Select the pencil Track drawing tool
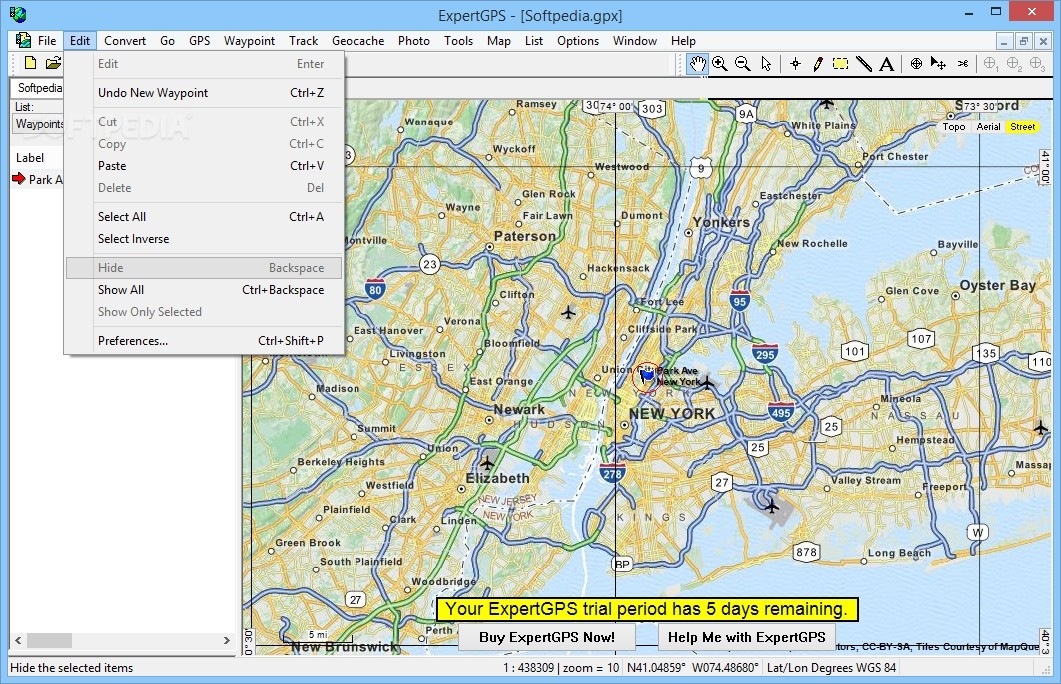 (817, 64)
